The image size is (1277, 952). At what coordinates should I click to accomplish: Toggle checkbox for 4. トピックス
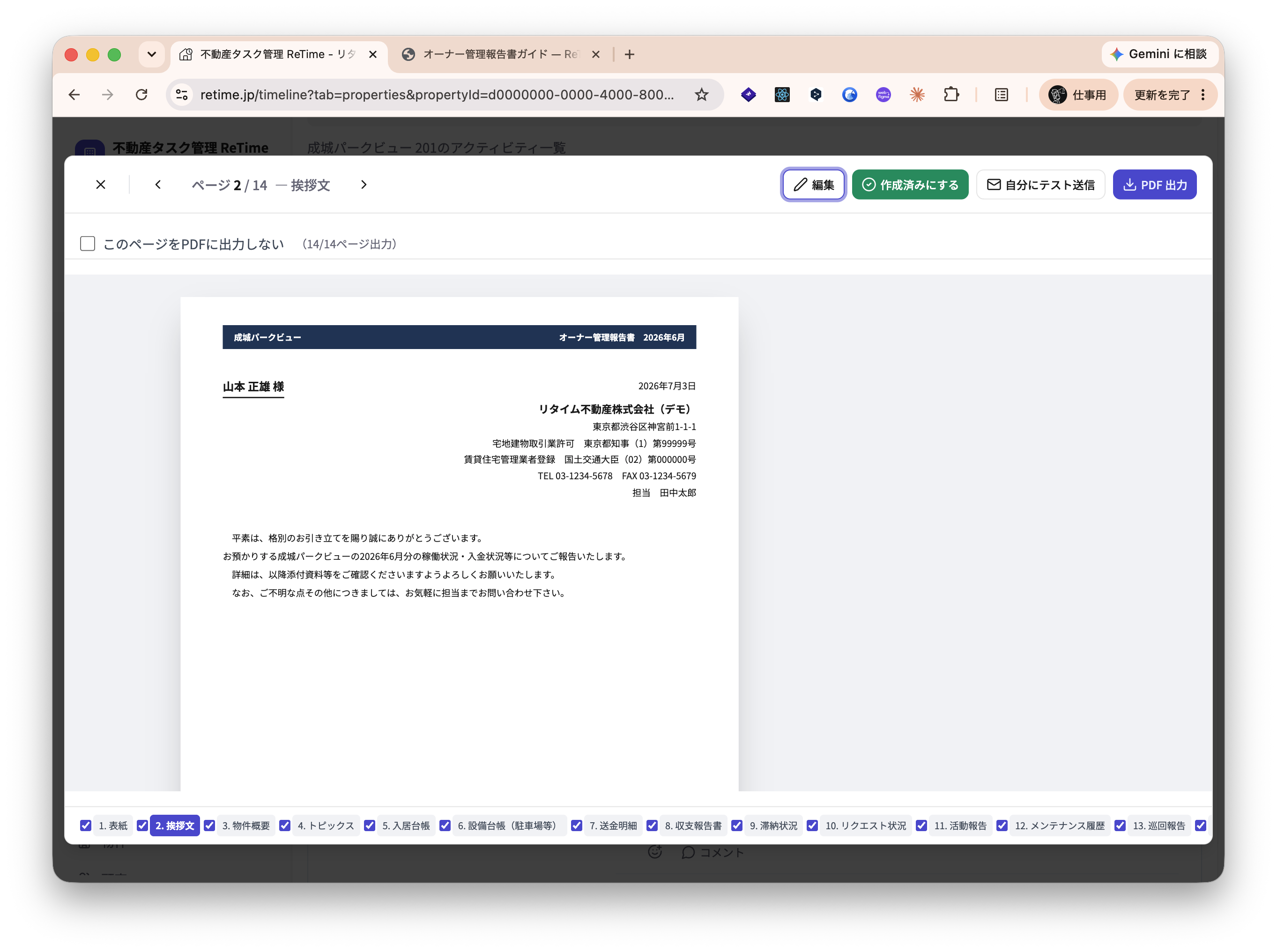click(x=285, y=825)
